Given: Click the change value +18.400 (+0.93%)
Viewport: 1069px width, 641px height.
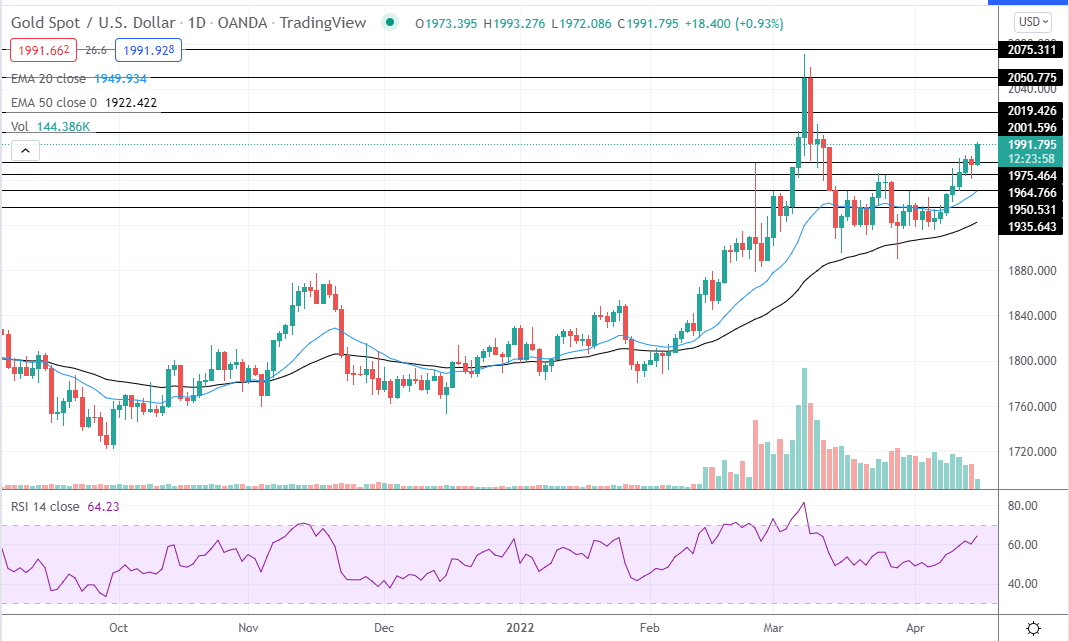Looking at the screenshot, I should click(734, 24).
